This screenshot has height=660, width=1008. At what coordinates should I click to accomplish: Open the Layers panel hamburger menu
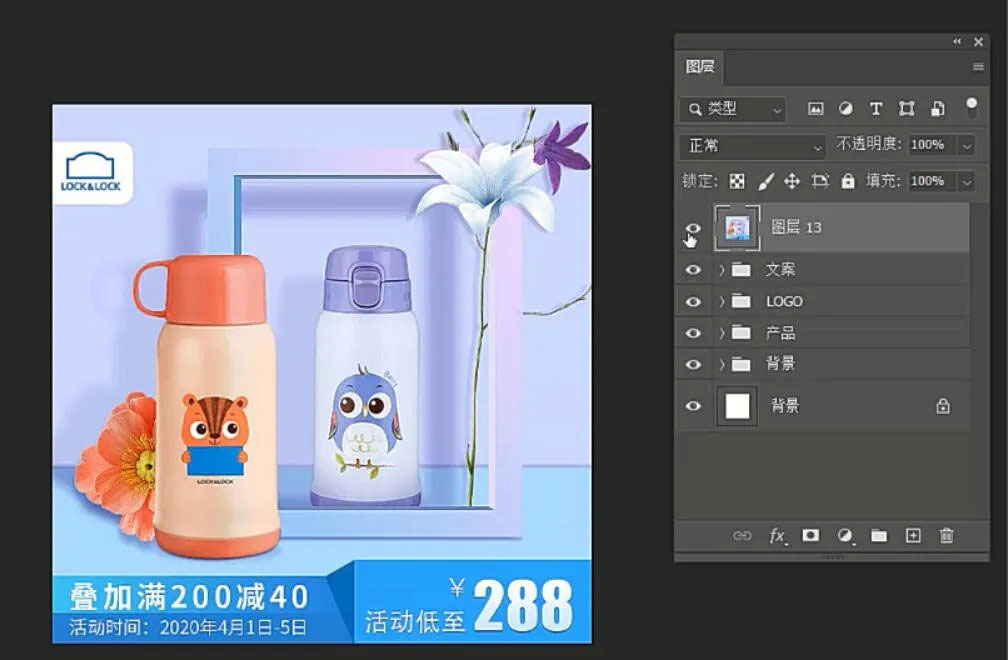(x=978, y=67)
